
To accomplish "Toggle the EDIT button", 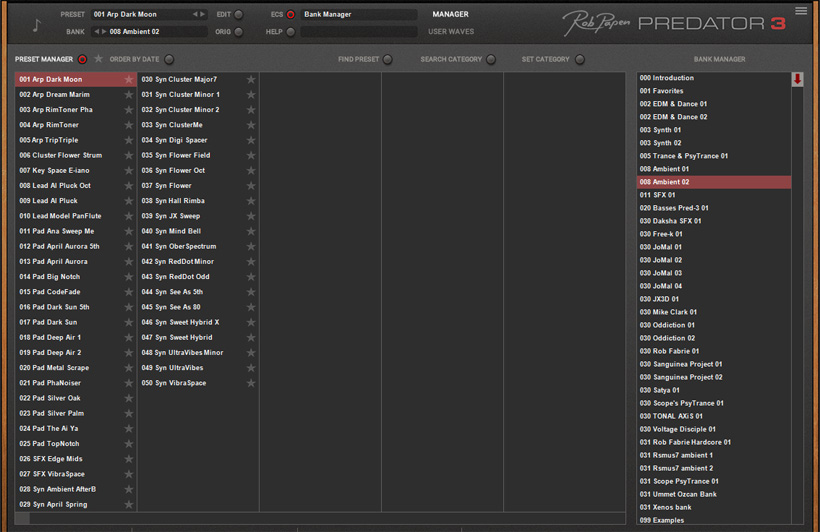I will coord(238,14).
